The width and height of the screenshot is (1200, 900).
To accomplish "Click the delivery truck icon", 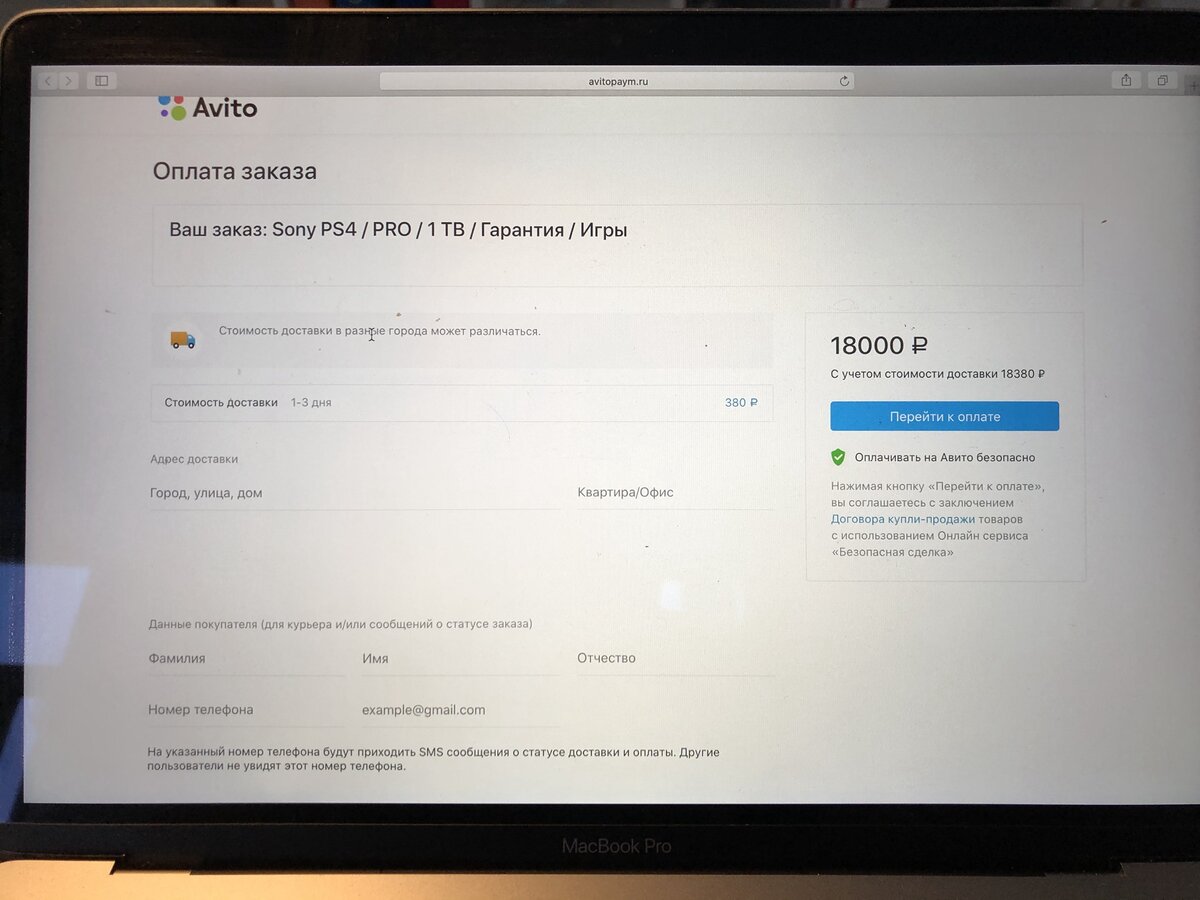I will tap(183, 340).
